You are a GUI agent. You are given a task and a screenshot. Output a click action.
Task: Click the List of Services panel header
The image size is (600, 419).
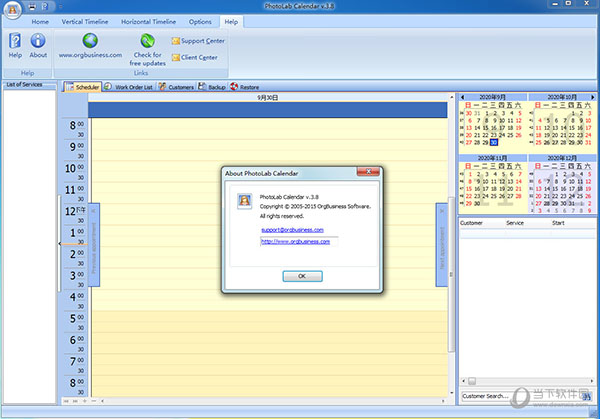pyautogui.click(x=29, y=85)
